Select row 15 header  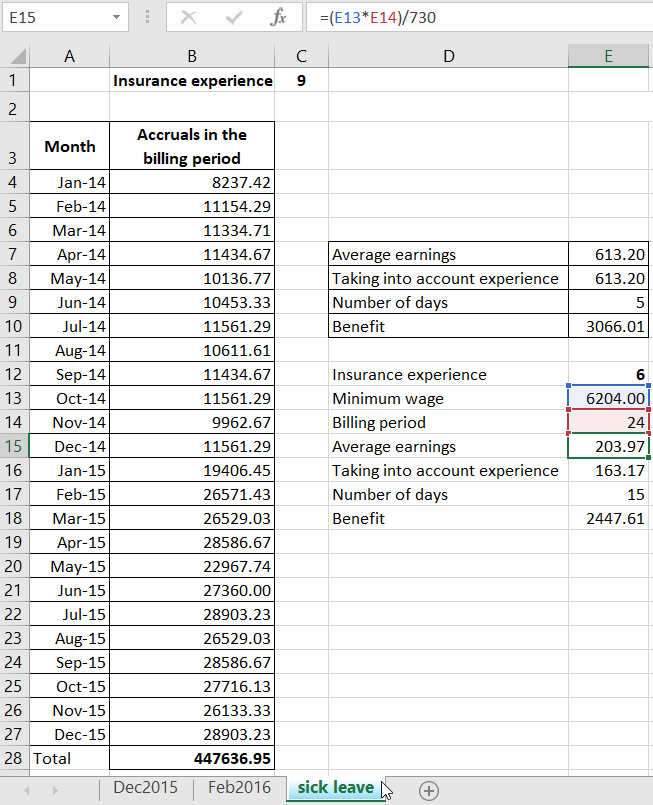pyautogui.click(x=13, y=446)
